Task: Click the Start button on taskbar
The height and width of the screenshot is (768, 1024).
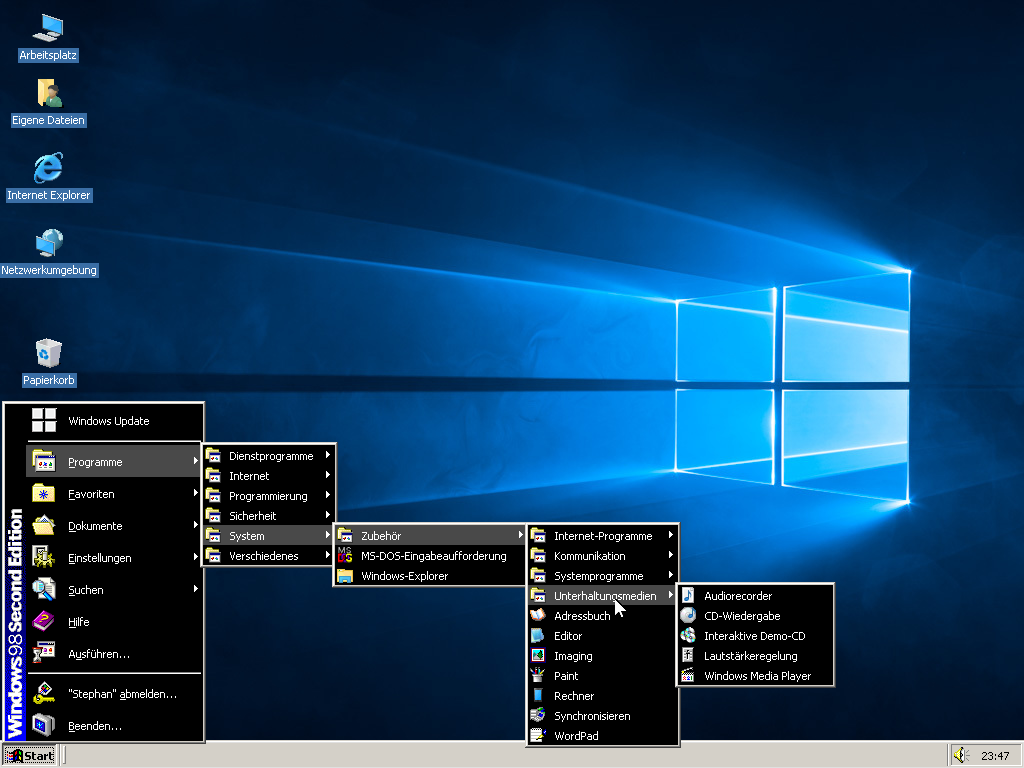Action: (x=29, y=756)
